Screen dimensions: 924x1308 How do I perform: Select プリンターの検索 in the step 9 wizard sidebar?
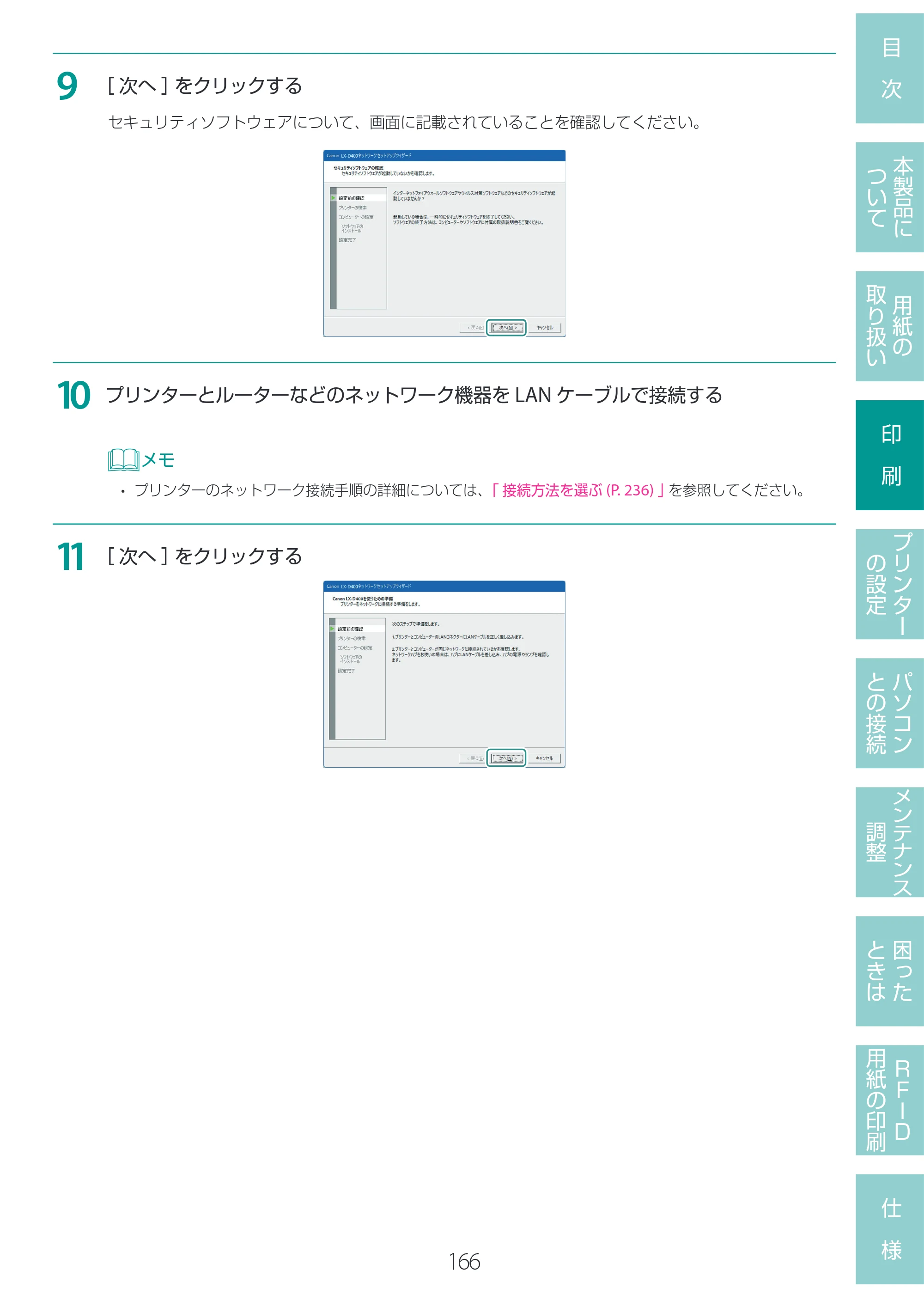pos(353,208)
